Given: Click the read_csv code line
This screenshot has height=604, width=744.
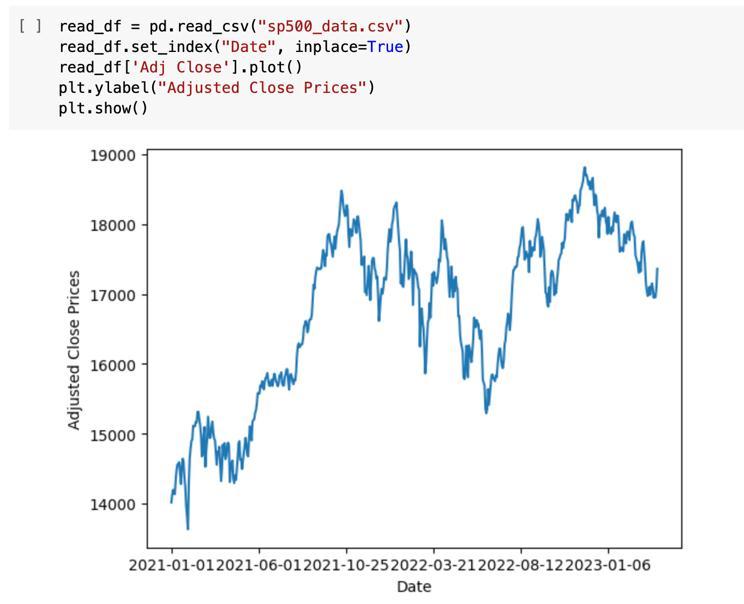Looking at the screenshot, I should 235,26.
